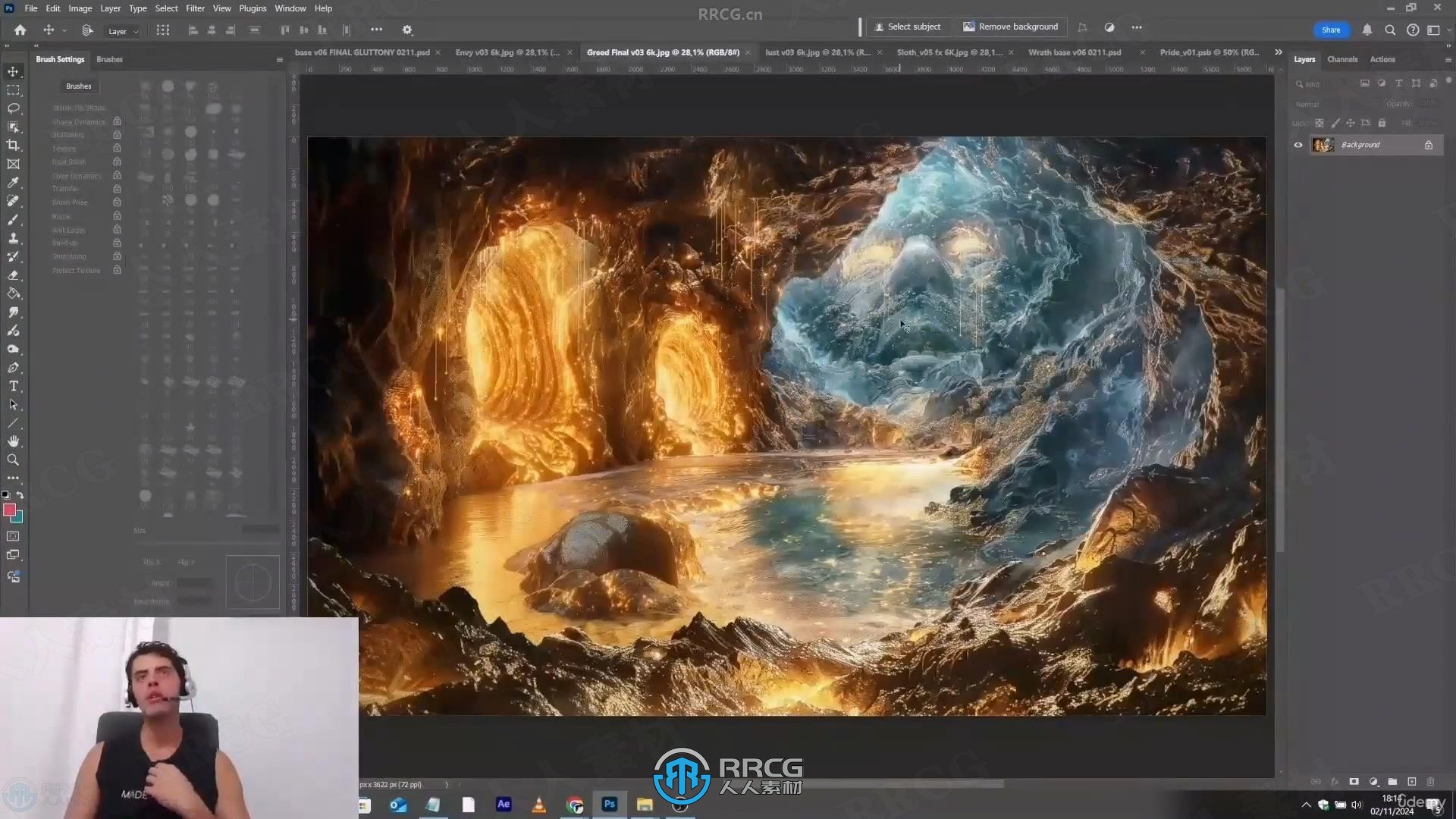Open the Layers panel menu
Screen dimensions: 1456x819
tap(1448, 59)
